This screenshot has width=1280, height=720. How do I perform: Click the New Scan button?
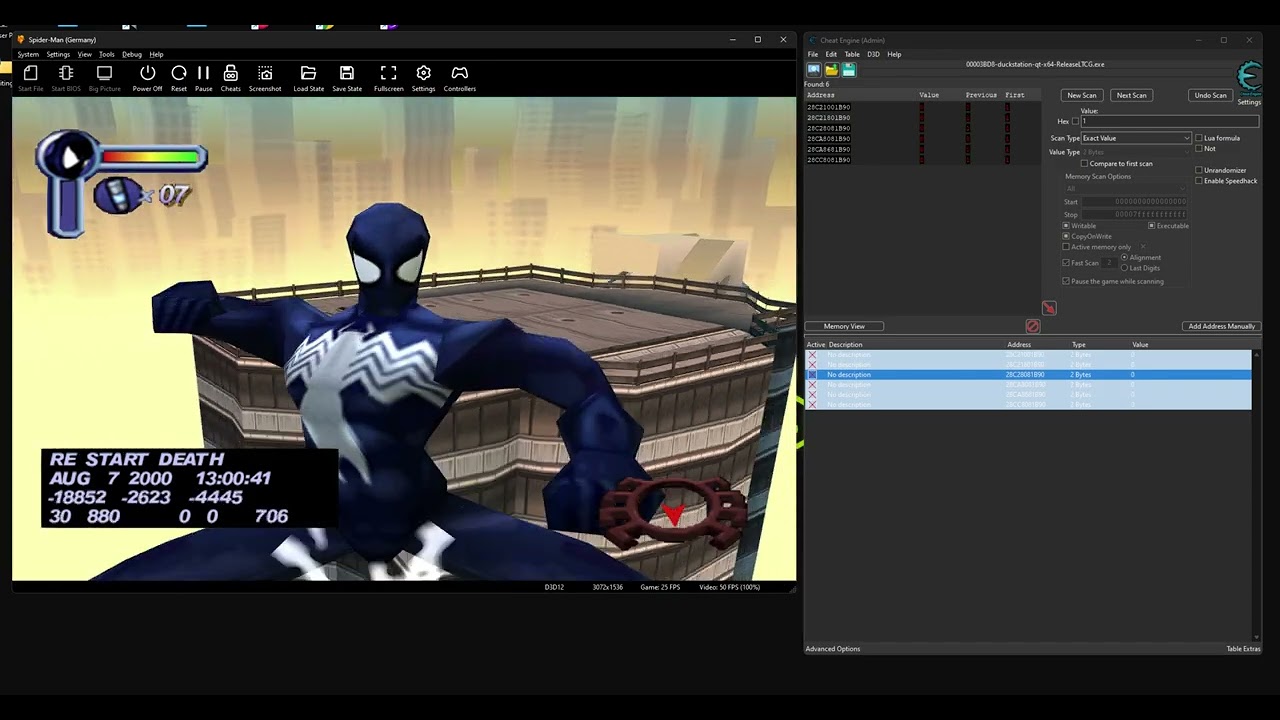(x=1082, y=95)
